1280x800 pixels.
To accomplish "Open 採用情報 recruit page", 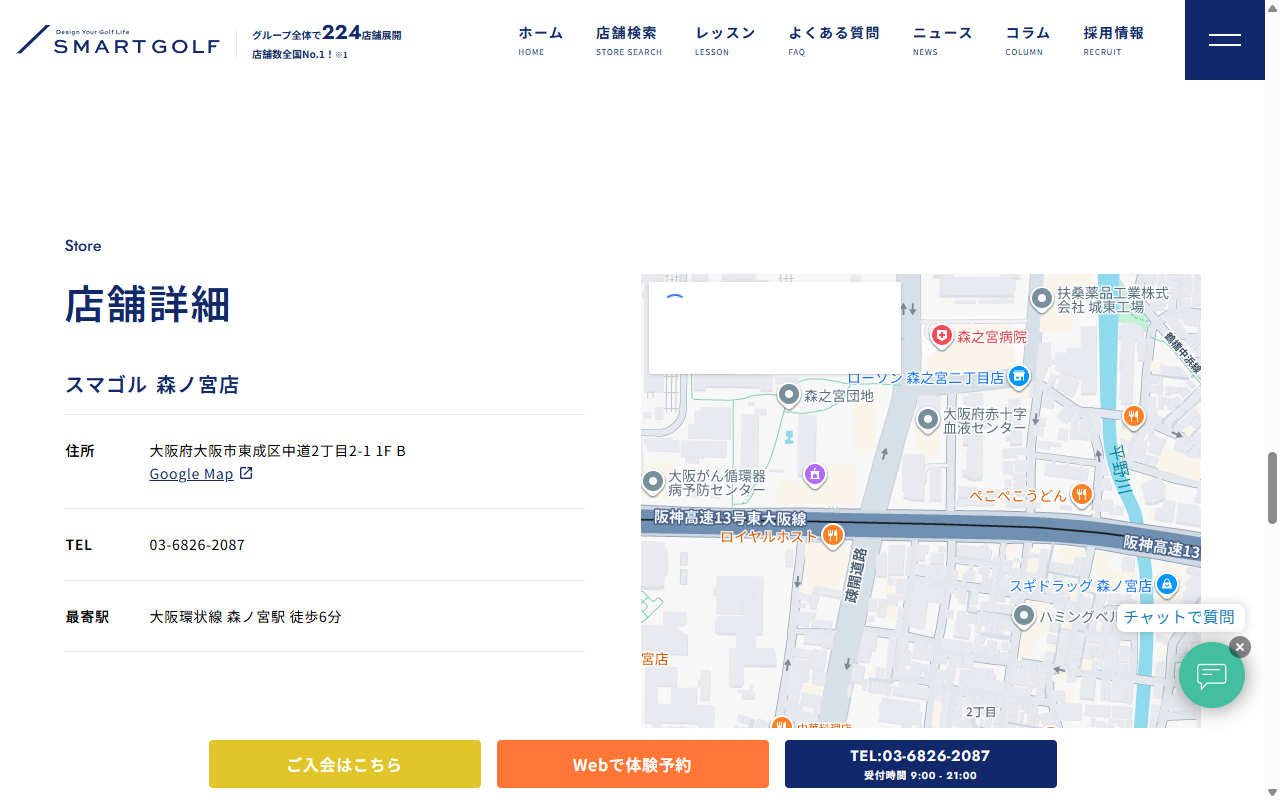I will tap(1114, 40).
